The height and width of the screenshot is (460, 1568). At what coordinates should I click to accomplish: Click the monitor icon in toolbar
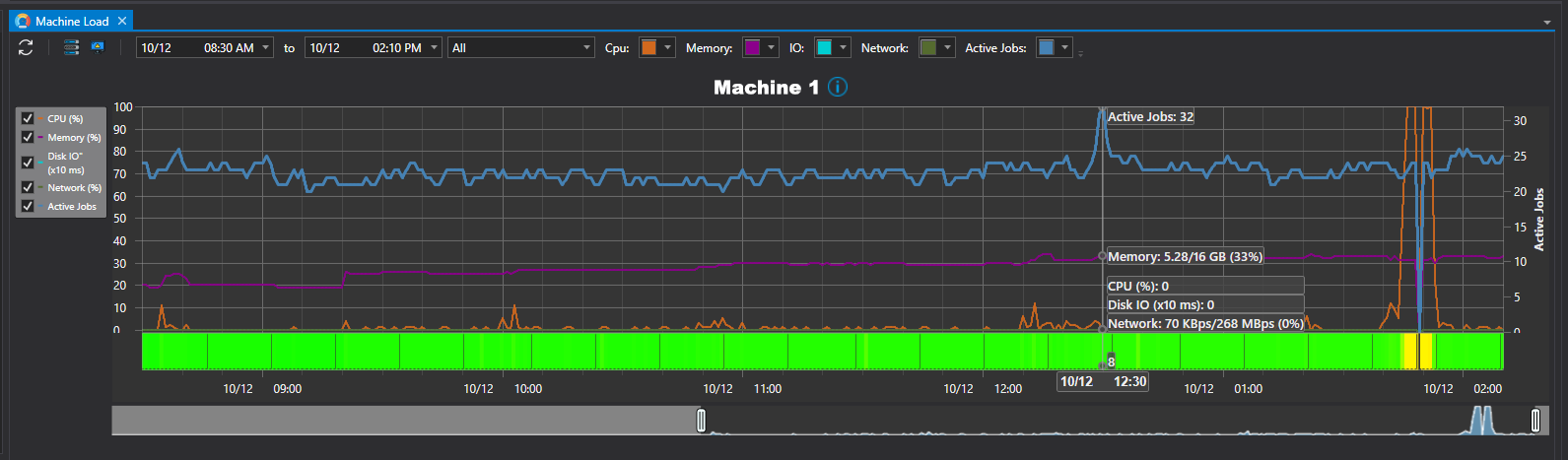(98, 47)
